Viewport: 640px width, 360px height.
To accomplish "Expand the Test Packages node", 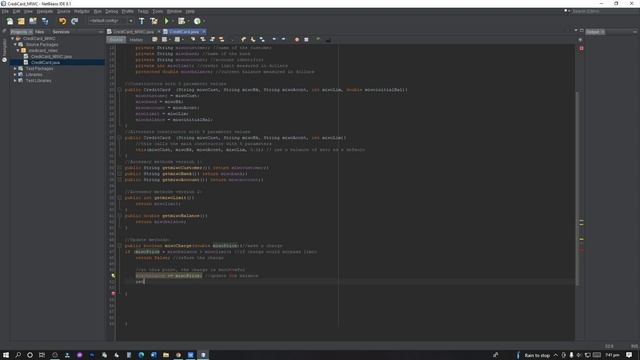I will [x=15, y=69].
